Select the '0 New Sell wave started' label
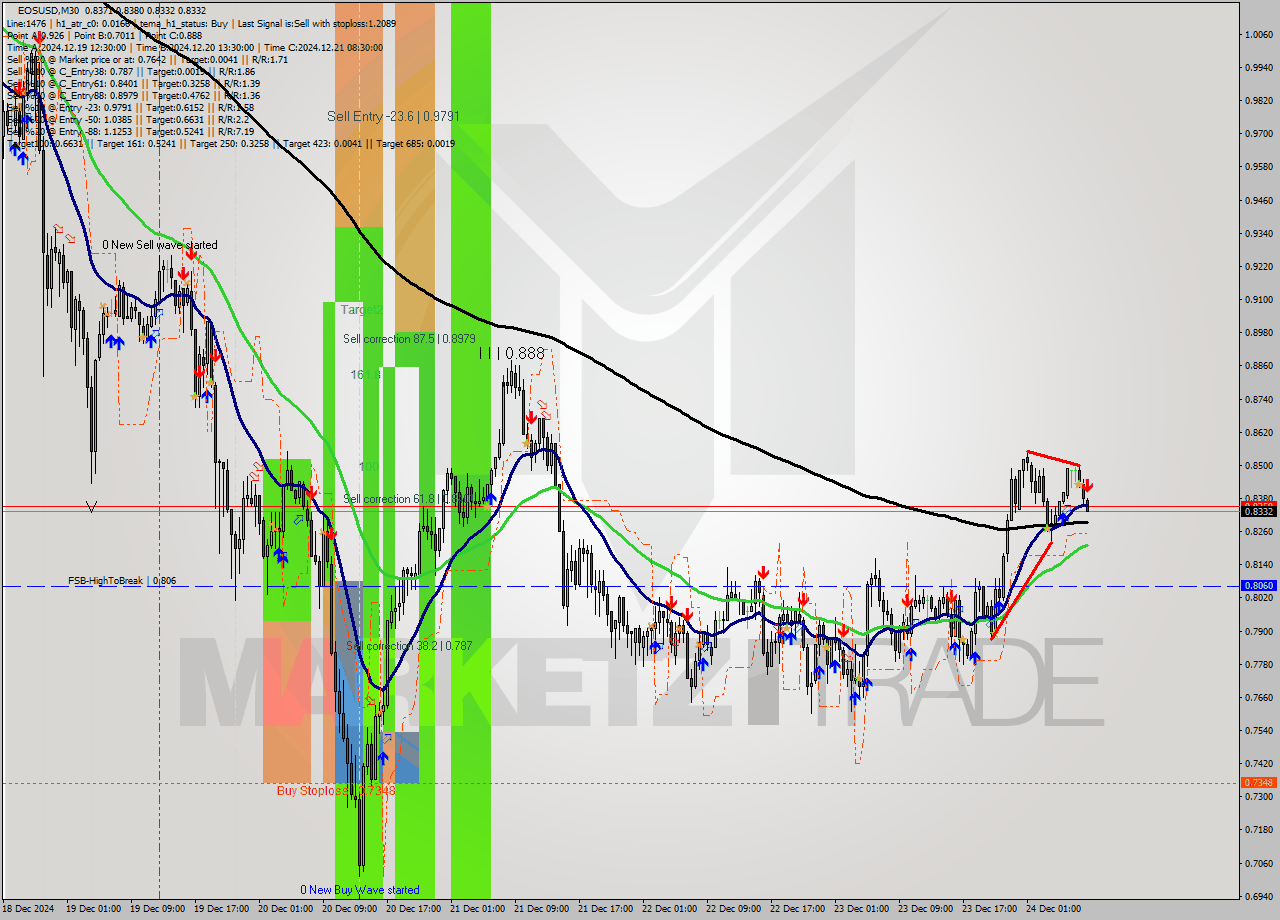Screen dimensions: 1280x920 pos(159,245)
